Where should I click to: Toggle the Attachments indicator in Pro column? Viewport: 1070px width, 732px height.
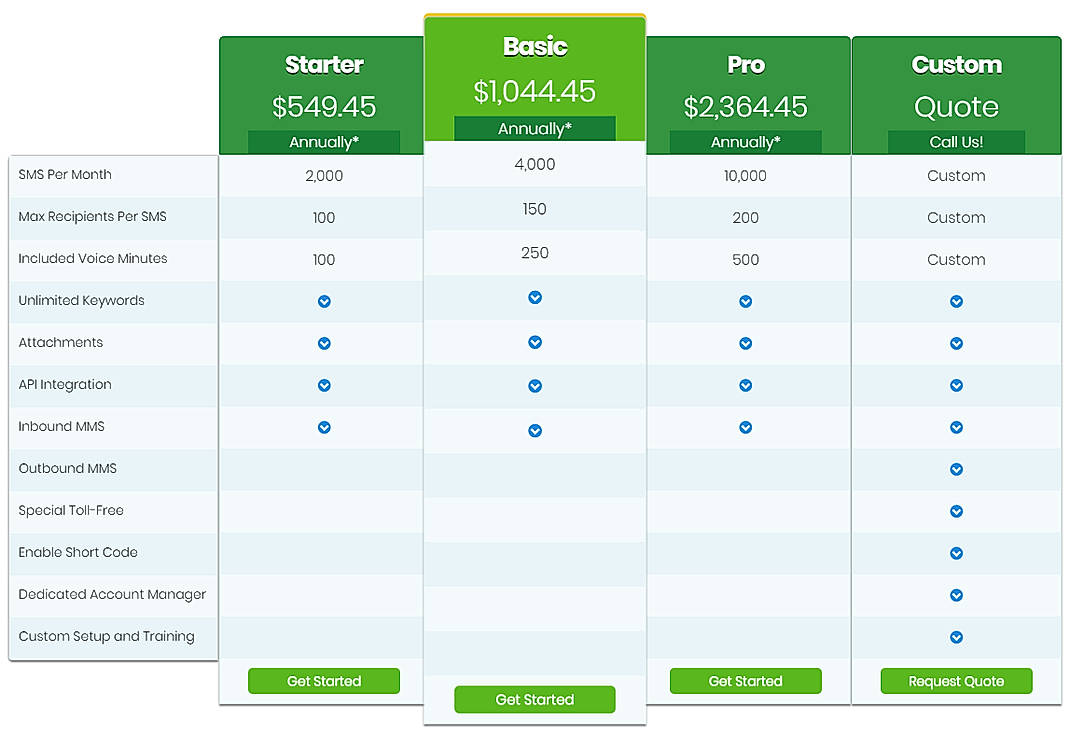pos(746,343)
